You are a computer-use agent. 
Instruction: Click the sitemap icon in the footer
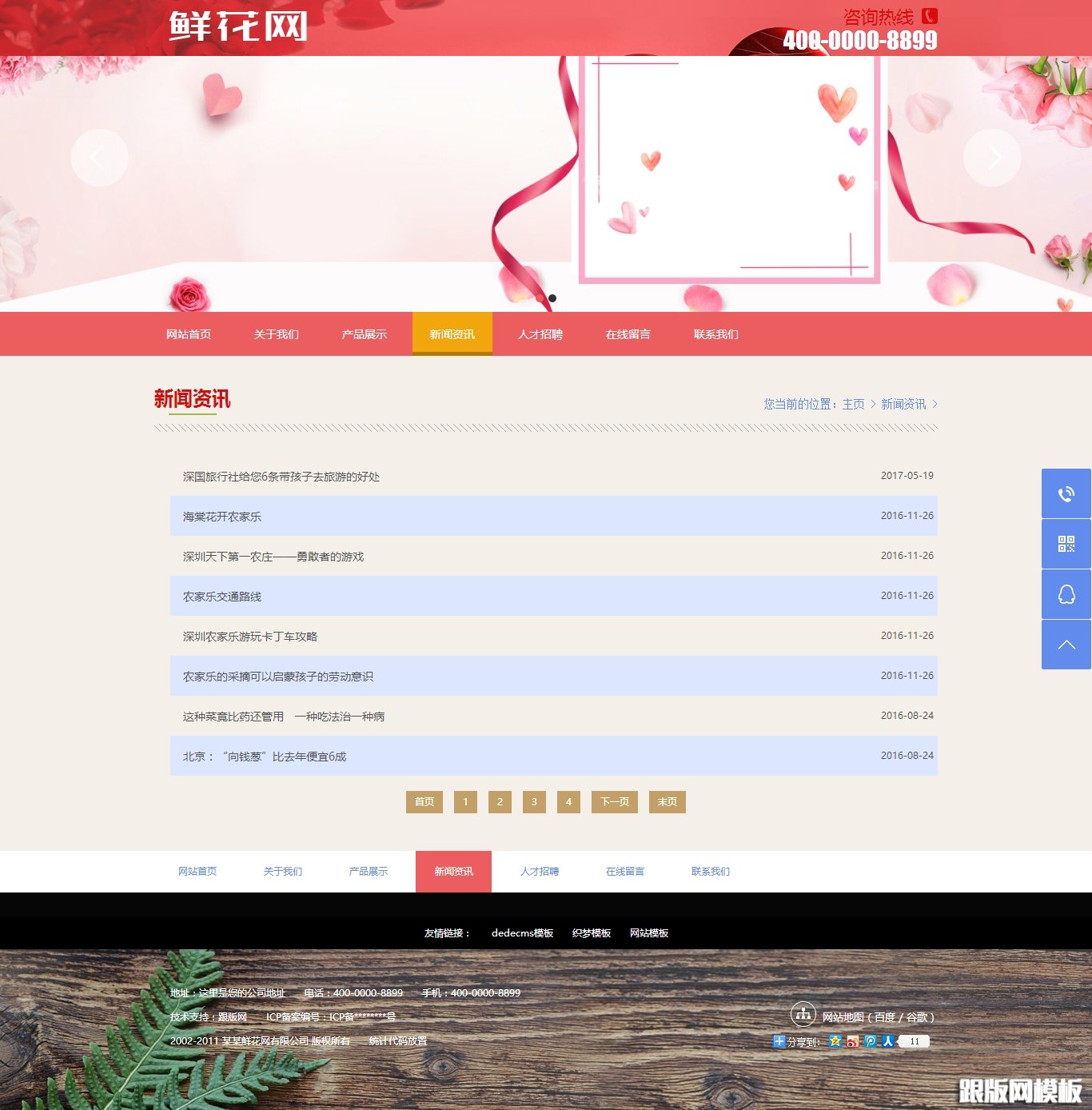[x=802, y=1016]
